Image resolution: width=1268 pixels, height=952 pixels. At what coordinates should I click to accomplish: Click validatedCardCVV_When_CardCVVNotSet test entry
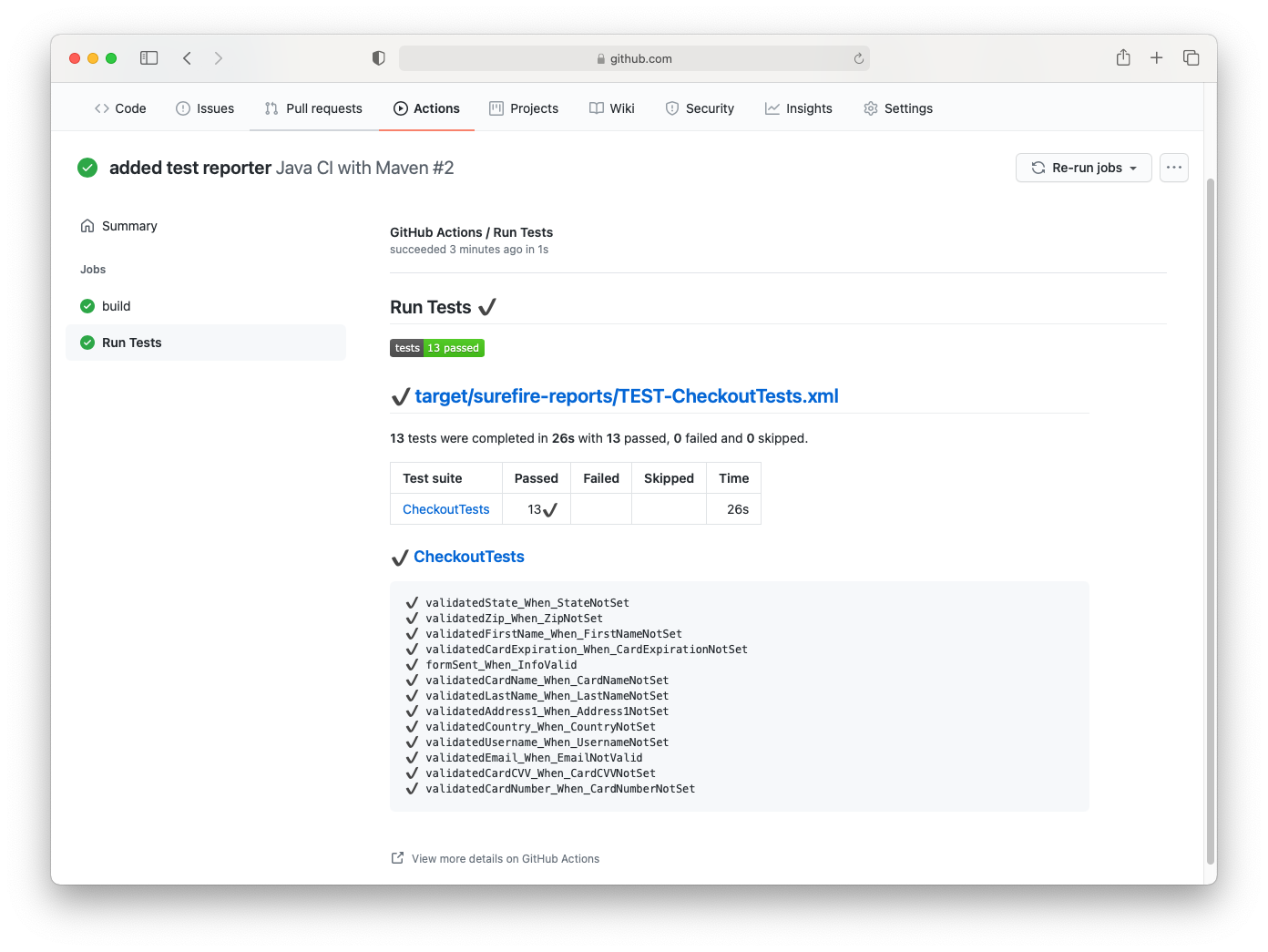[x=540, y=773]
